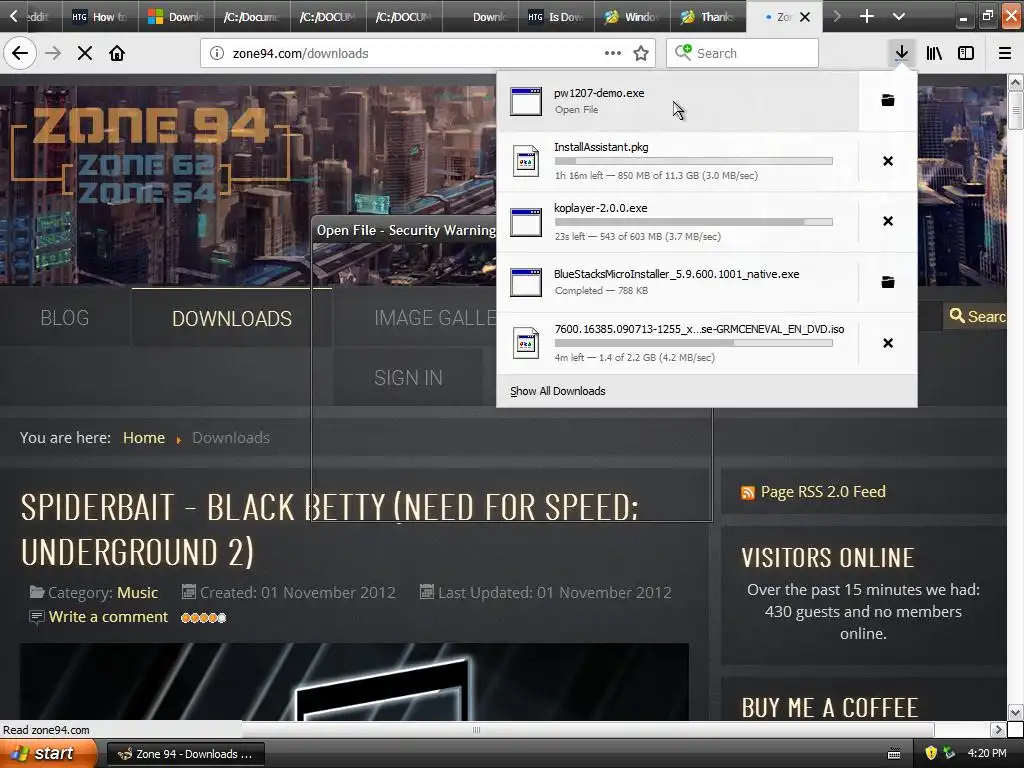This screenshot has height=768, width=1024.
Task: Open the Library icon in toolbar
Action: point(934,53)
